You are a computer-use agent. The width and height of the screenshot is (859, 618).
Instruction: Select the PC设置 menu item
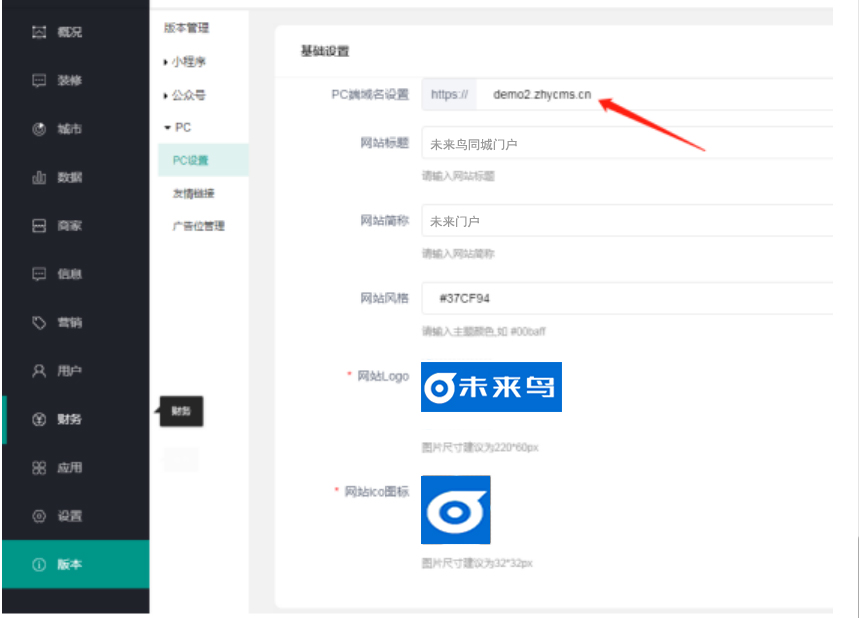coord(191,160)
